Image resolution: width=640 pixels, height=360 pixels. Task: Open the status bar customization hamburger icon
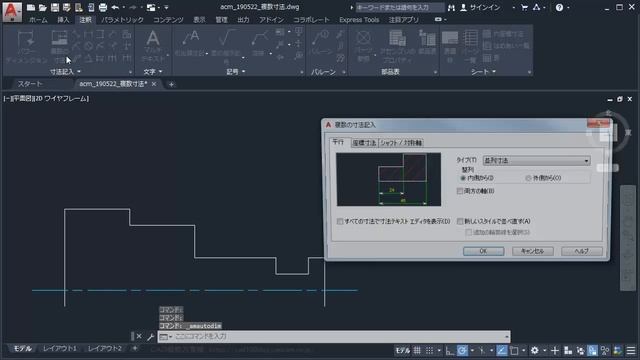tap(631, 350)
